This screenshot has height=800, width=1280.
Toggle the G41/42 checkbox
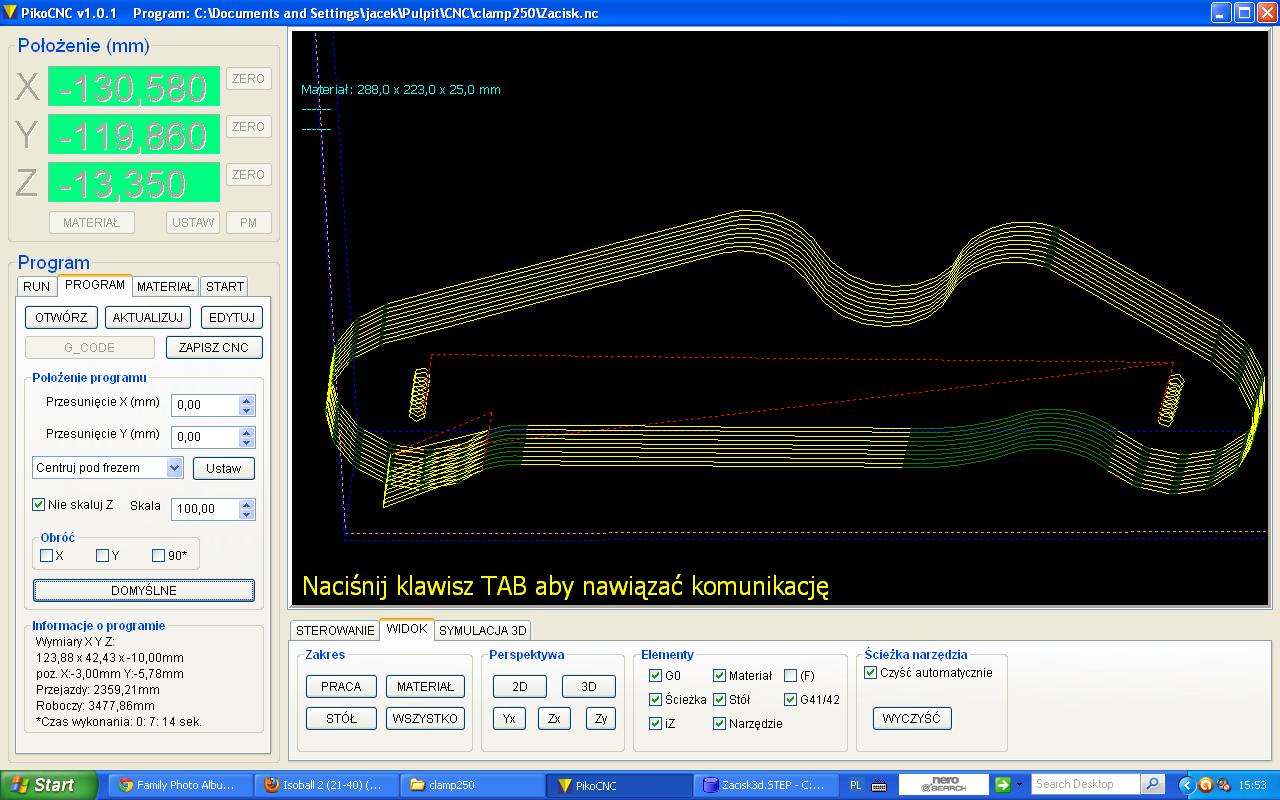click(x=791, y=700)
